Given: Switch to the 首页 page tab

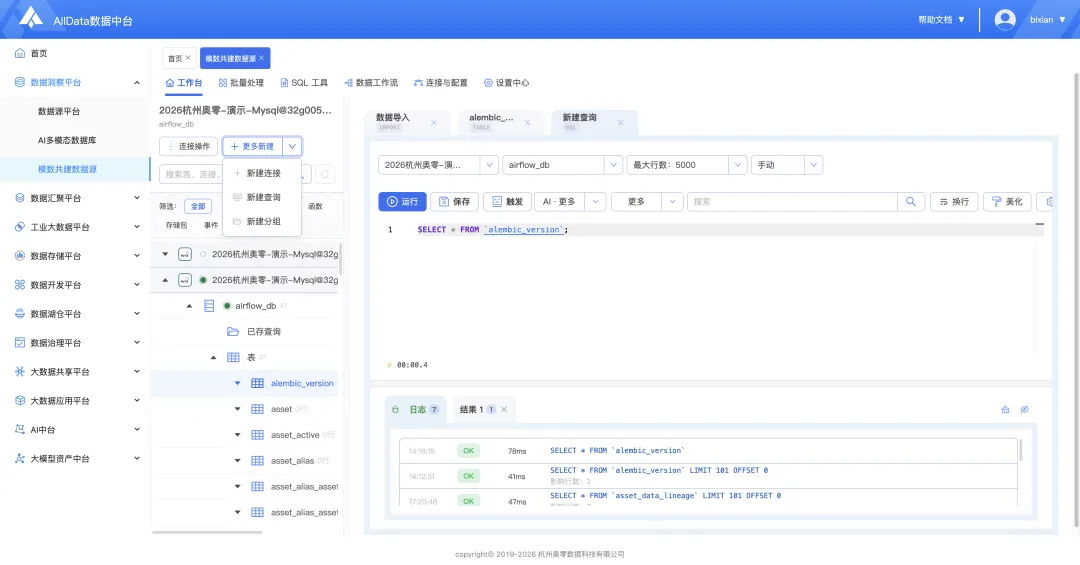Looking at the screenshot, I should (179, 58).
